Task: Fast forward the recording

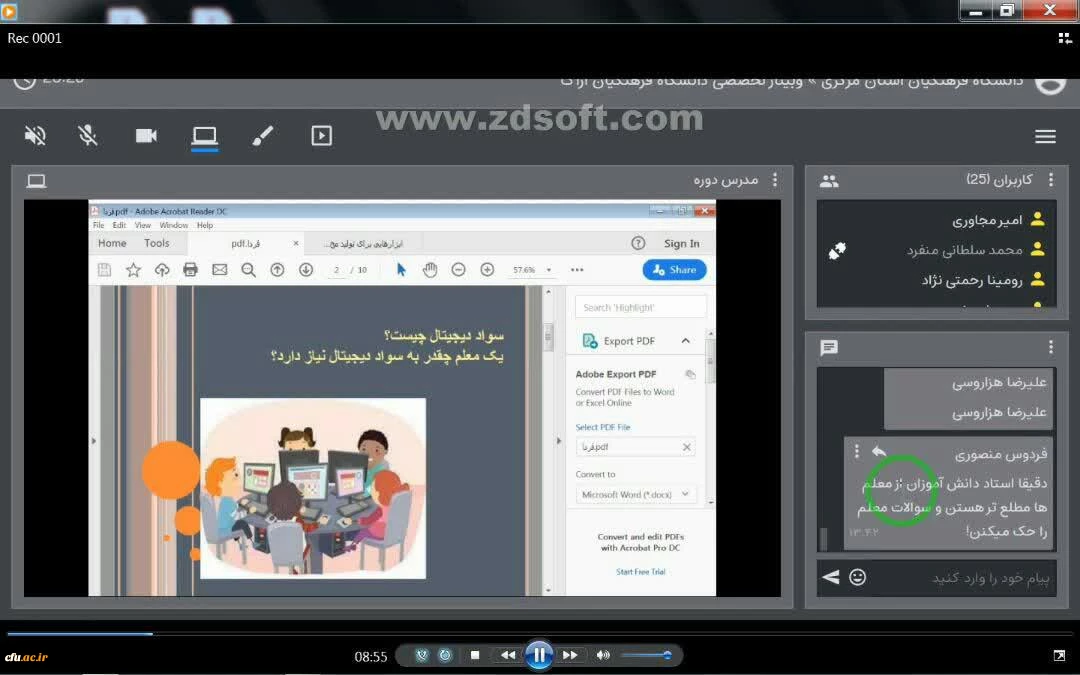Action: 570,655
